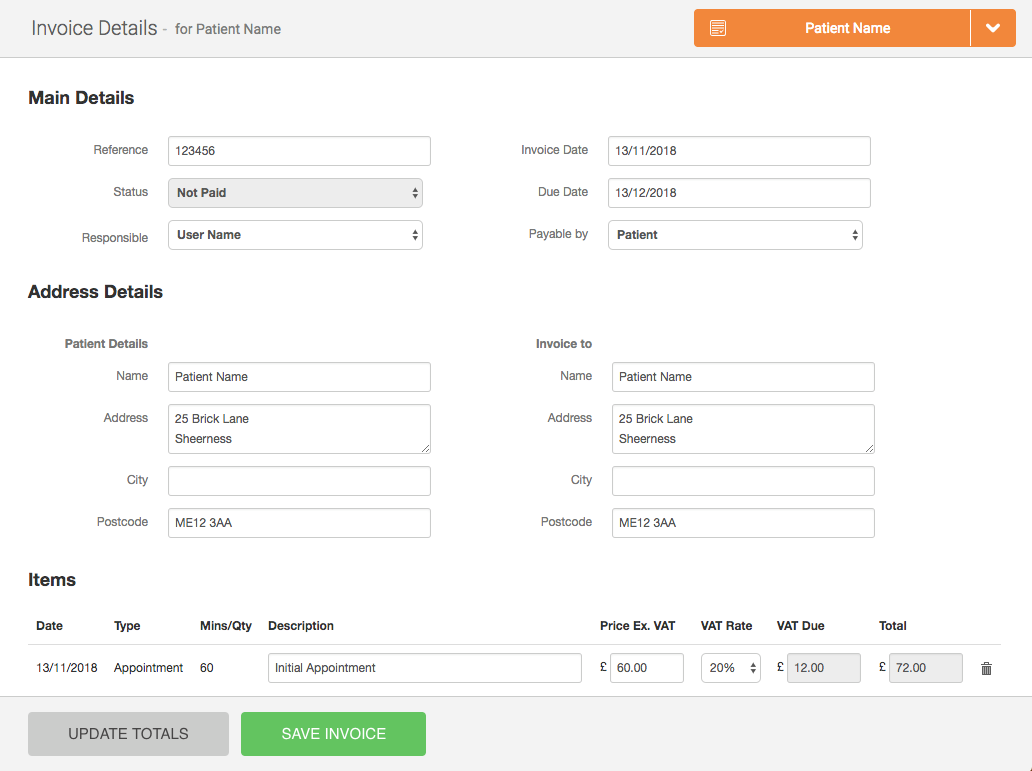1032x771 pixels.
Task: Edit the Patient Details Address textarea
Action: tap(299, 429)
